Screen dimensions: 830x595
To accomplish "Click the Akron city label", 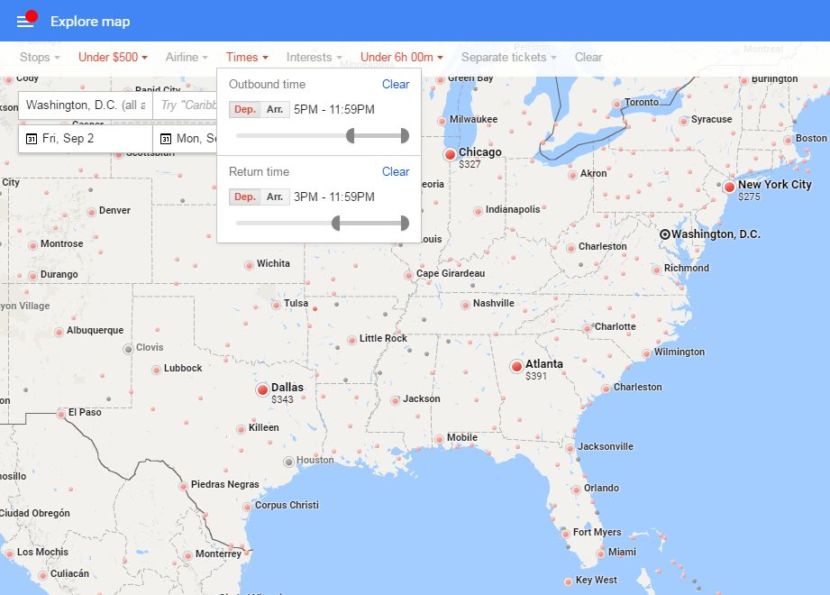I will [593, 173].
